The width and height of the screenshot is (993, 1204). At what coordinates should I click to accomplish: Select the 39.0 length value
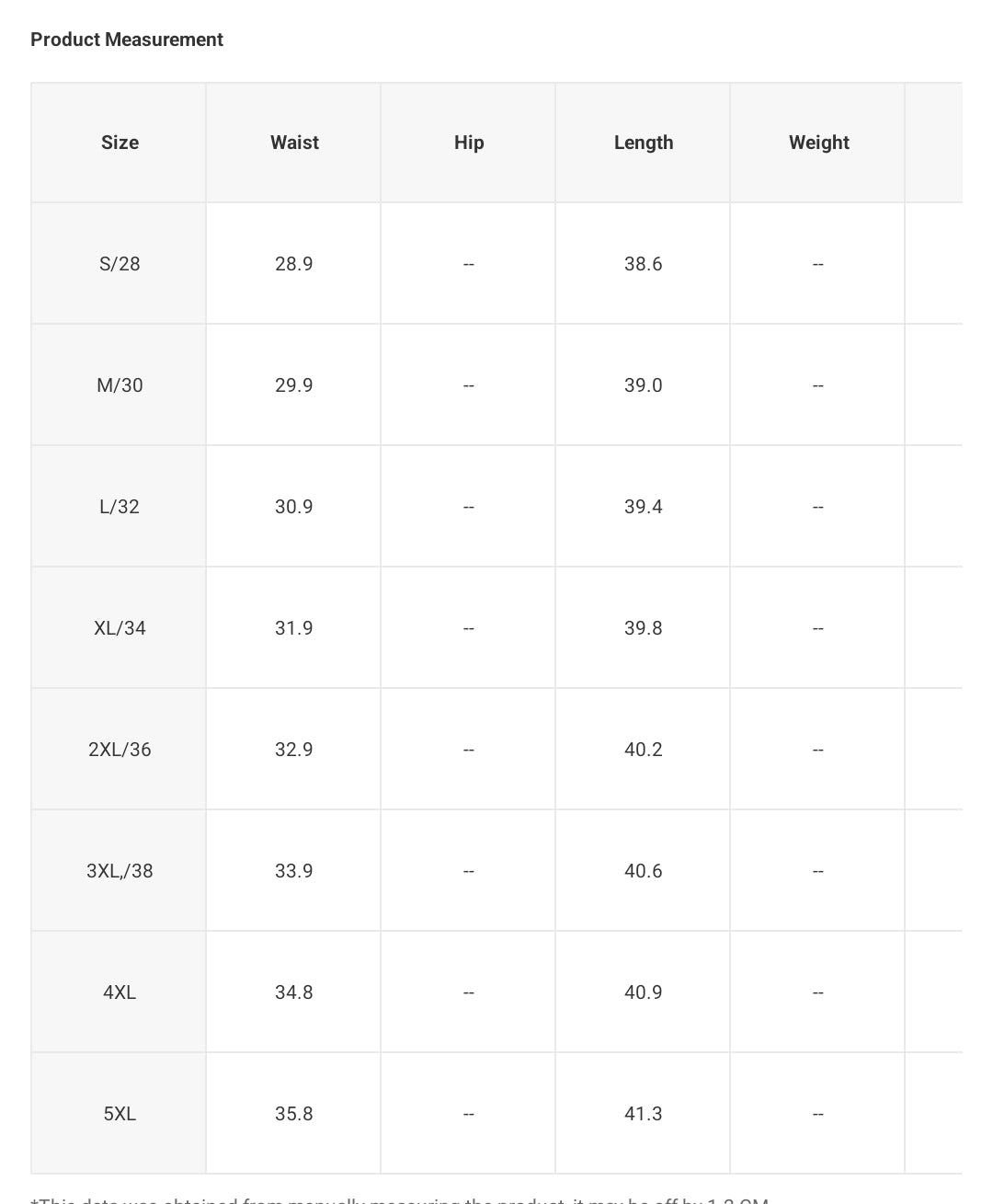tap(644, 385)
